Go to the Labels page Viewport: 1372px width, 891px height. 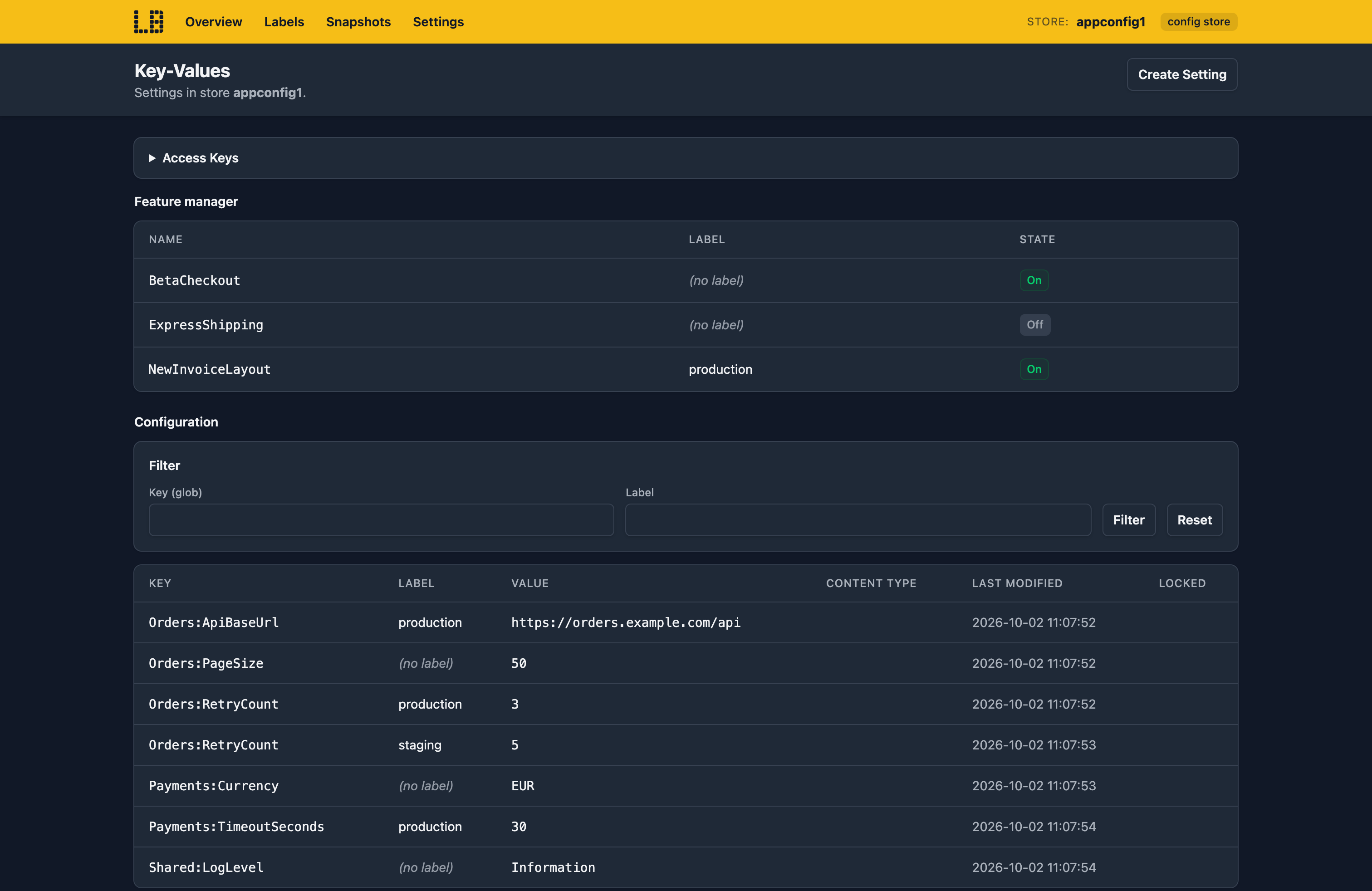click(x=284, y=22)
